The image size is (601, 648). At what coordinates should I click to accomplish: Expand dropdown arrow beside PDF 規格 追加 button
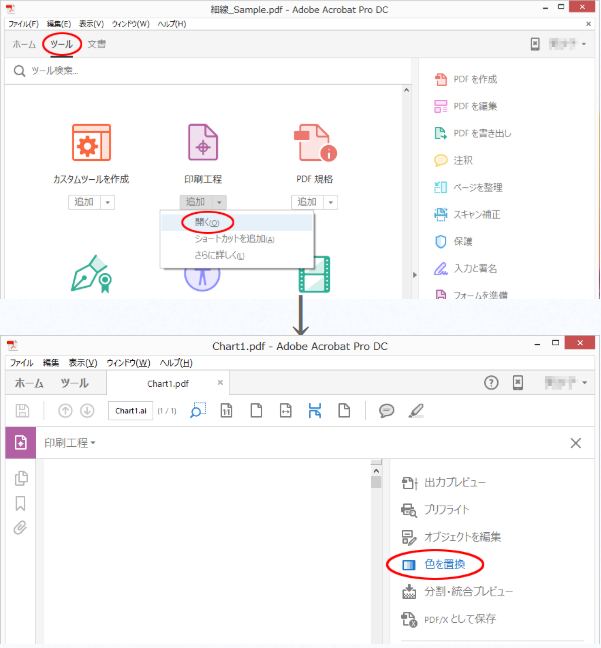pyautogui.click(x=331, y=202)
